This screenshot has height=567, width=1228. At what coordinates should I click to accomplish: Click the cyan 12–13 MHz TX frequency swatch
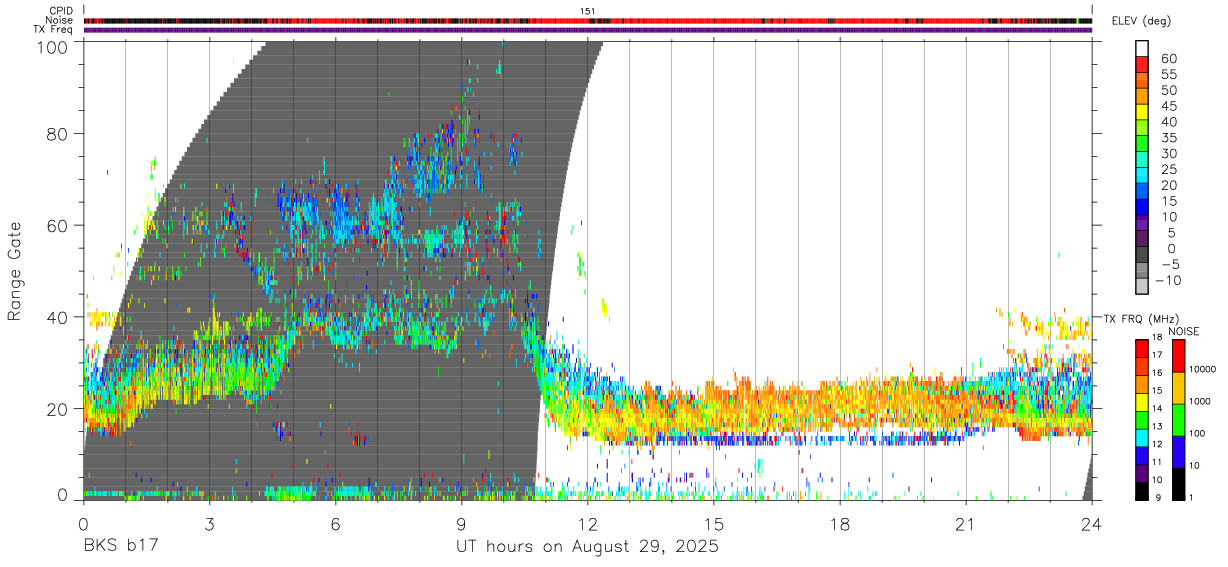pos(1142,437)
